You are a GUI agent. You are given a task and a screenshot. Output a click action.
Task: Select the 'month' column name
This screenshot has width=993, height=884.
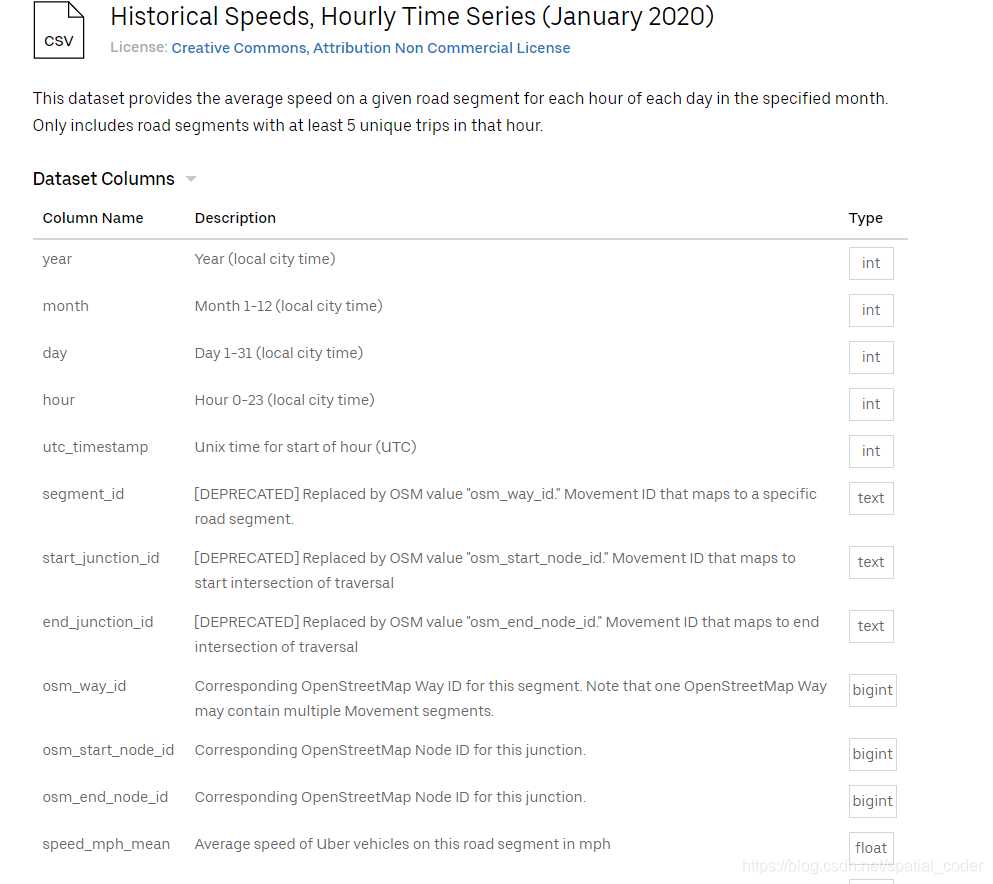pyautogui.click(x=65, y=306)
